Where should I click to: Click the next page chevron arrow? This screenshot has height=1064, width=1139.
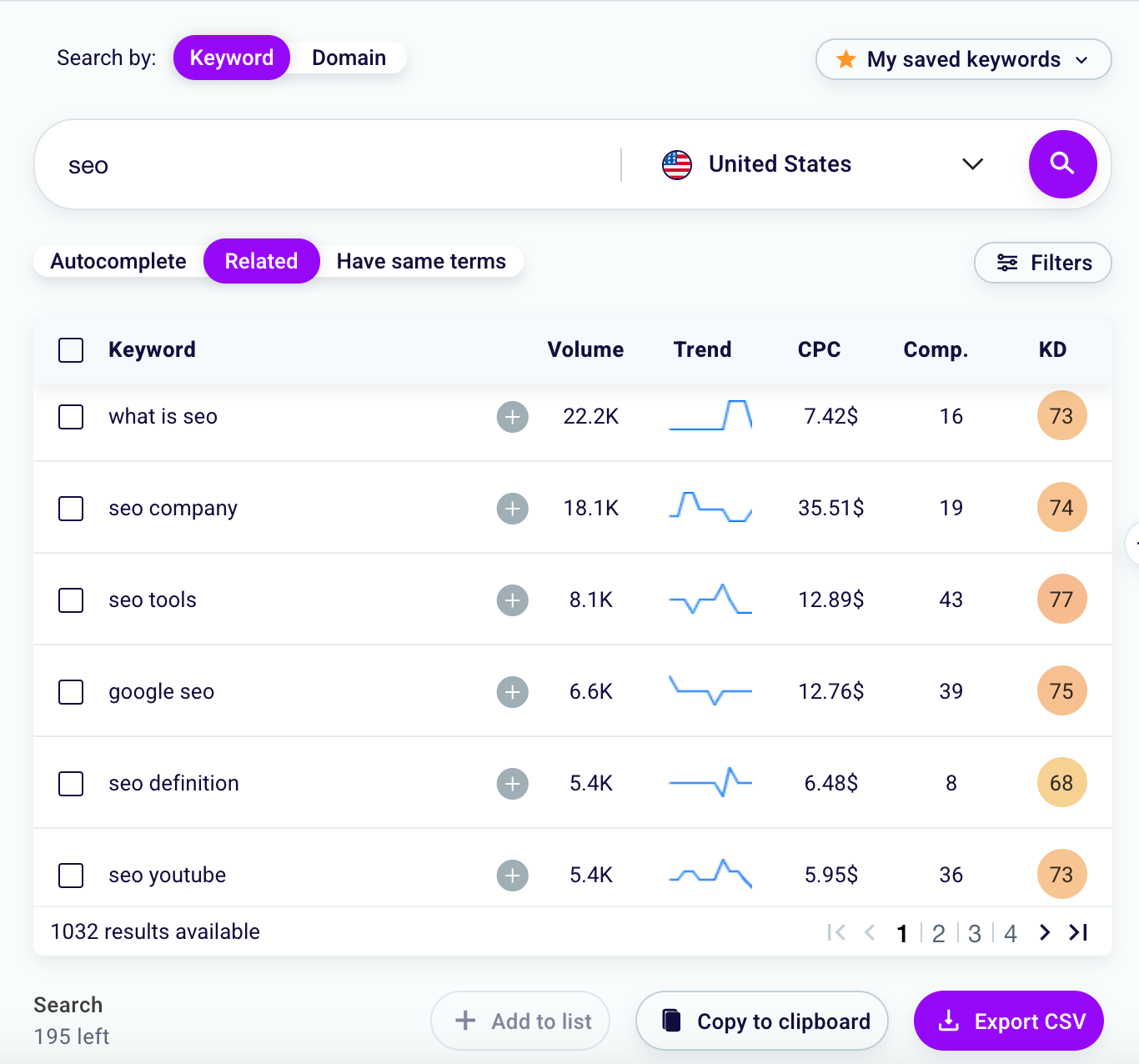(x=1044, y=932)
